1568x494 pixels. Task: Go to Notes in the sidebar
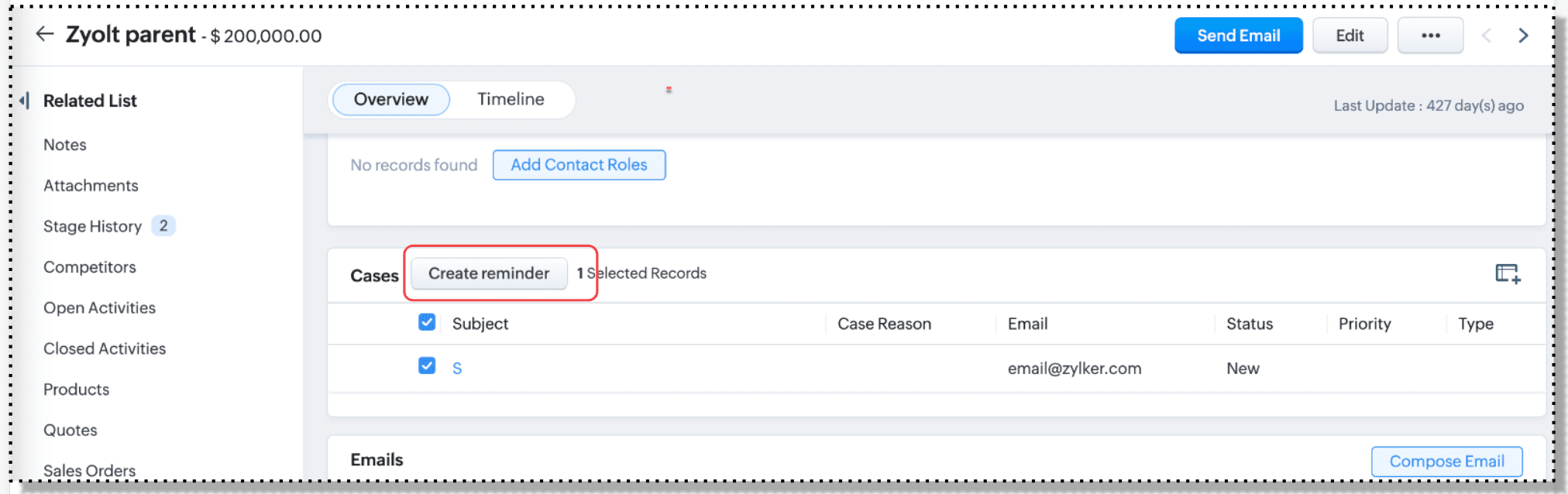click(x=65, y=145)
